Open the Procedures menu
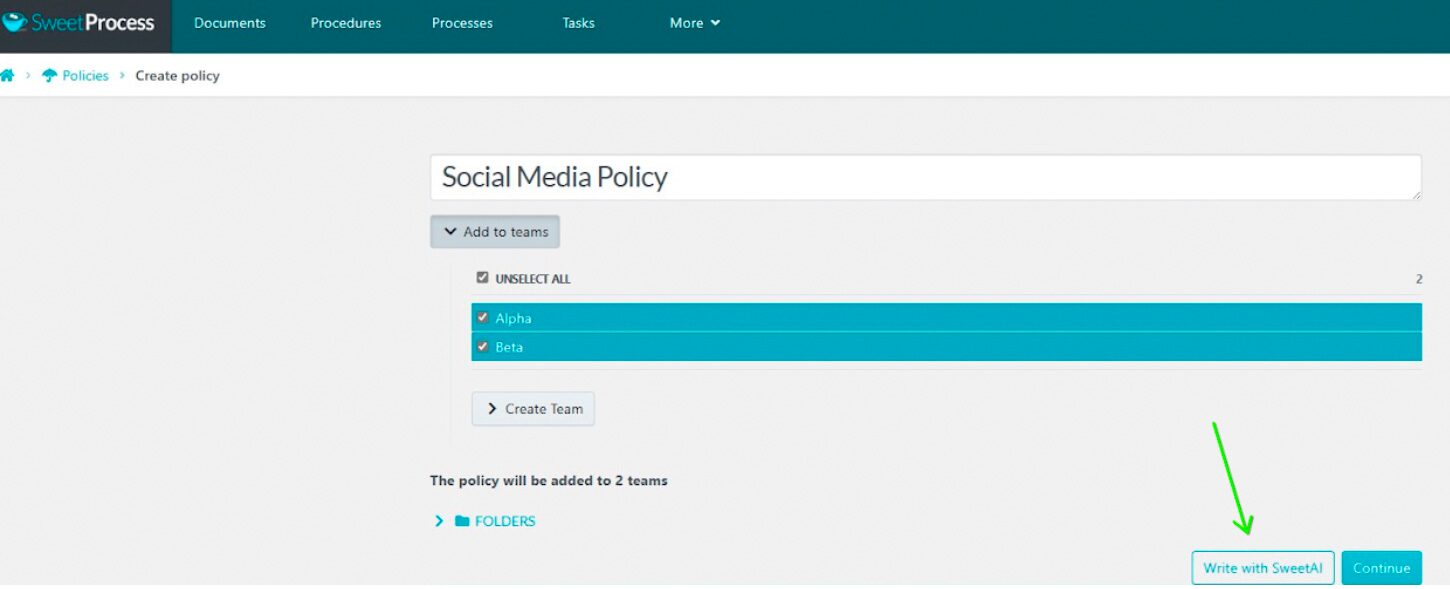The width and height of the screenshot is (1450, 589). coord(345,22)
